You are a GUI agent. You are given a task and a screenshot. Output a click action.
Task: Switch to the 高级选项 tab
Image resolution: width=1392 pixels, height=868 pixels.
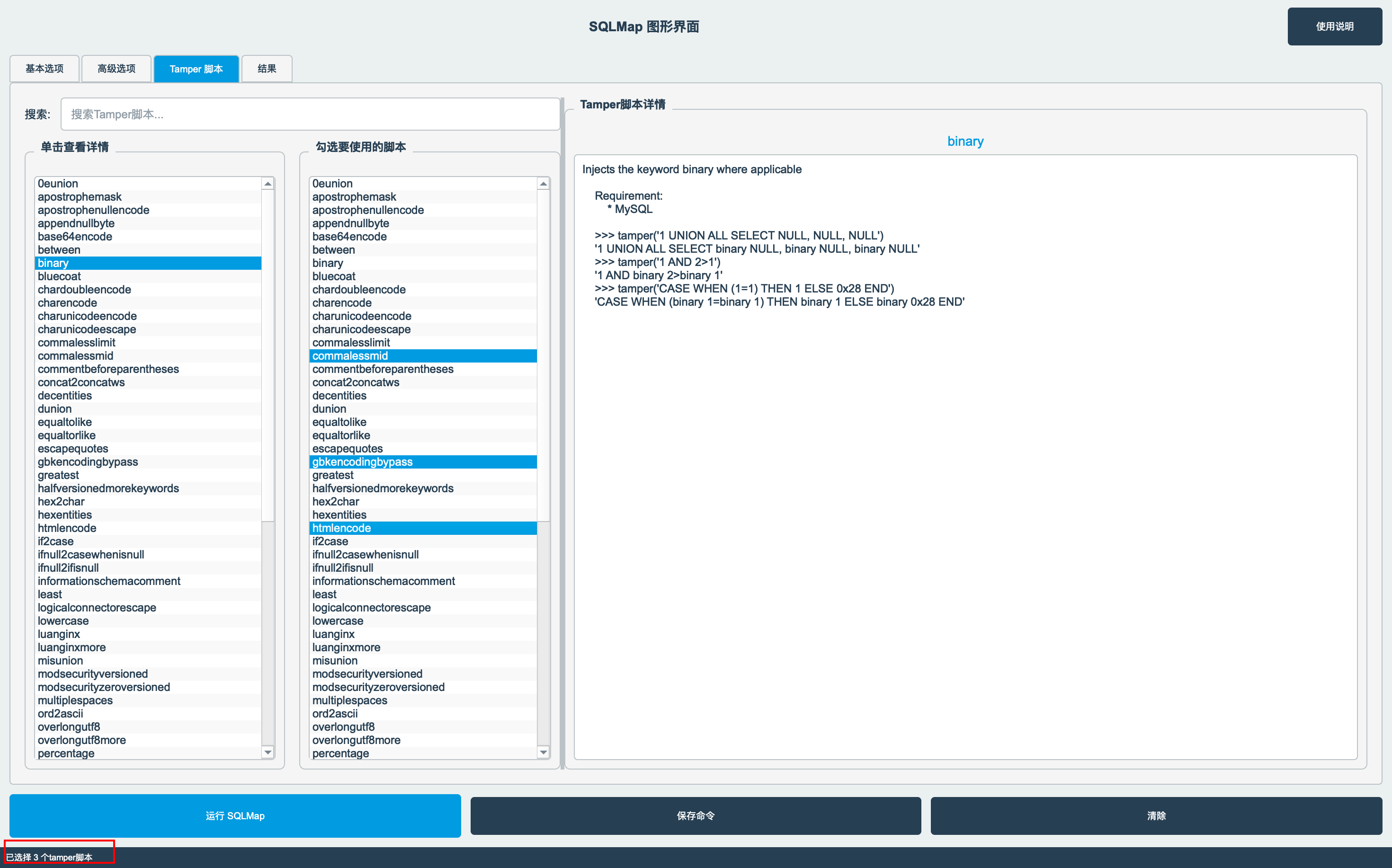click(x=116, y=69)
